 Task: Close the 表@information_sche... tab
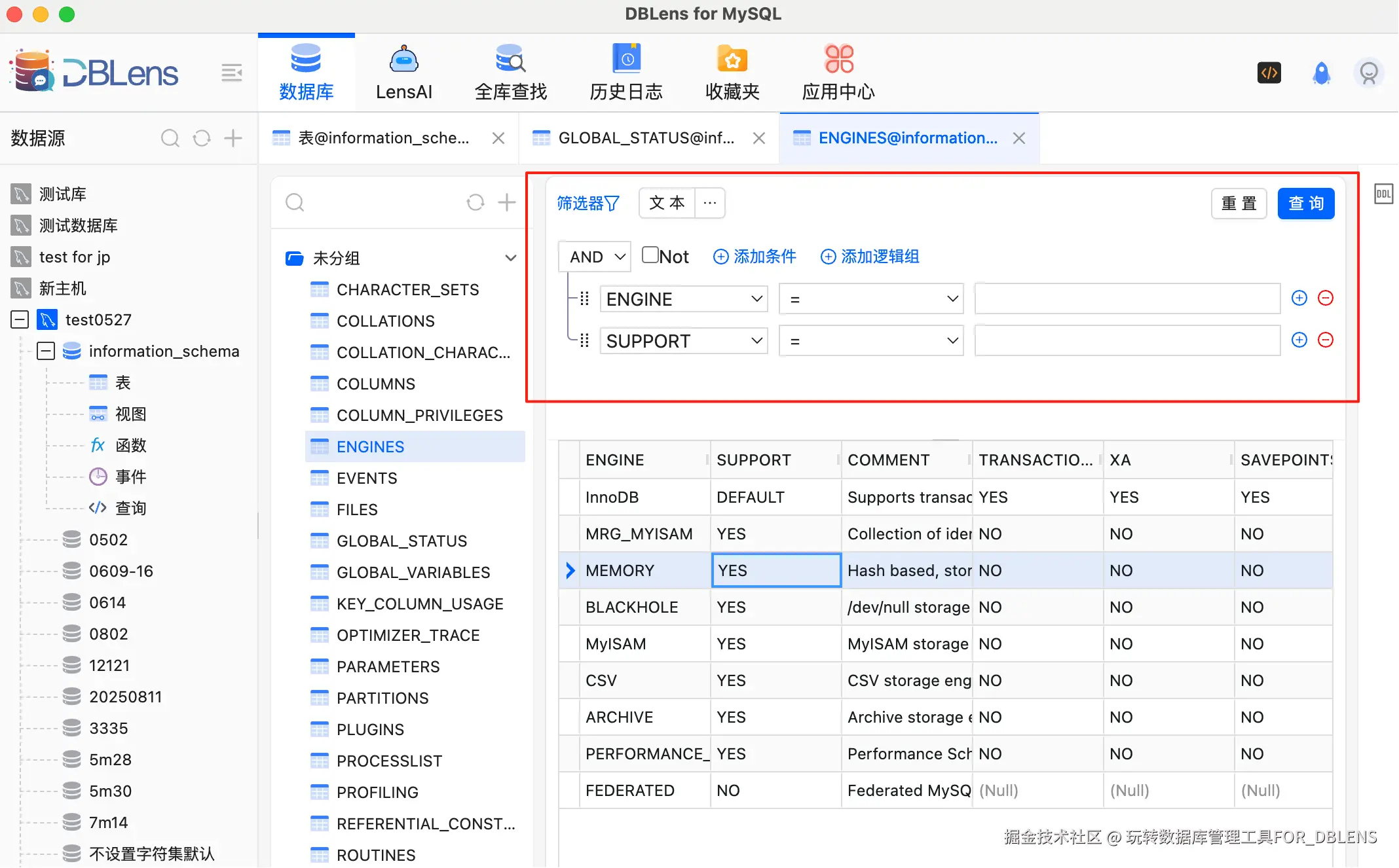point(498,138)
